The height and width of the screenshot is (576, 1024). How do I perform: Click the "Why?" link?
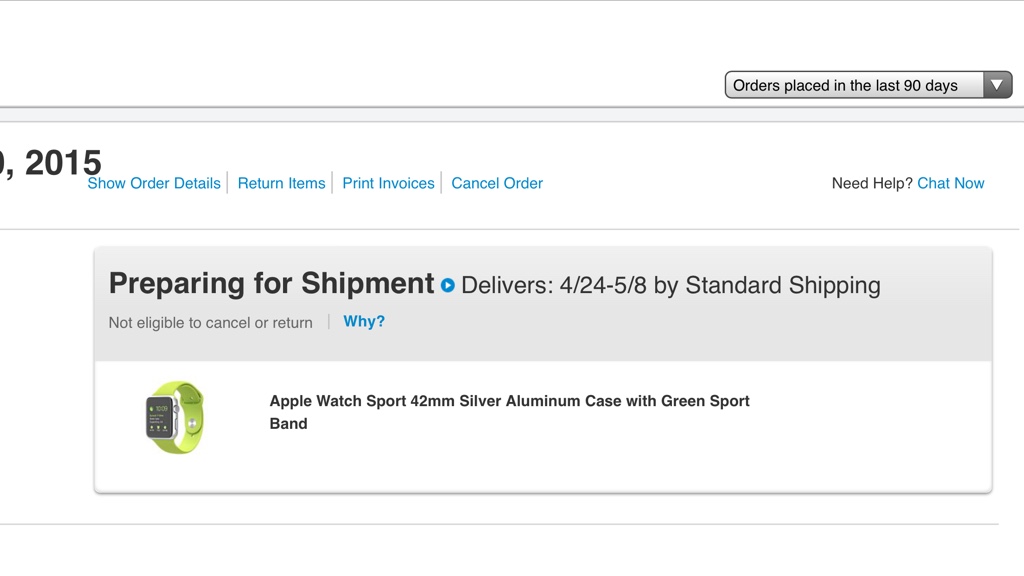(x=364, y=321)
